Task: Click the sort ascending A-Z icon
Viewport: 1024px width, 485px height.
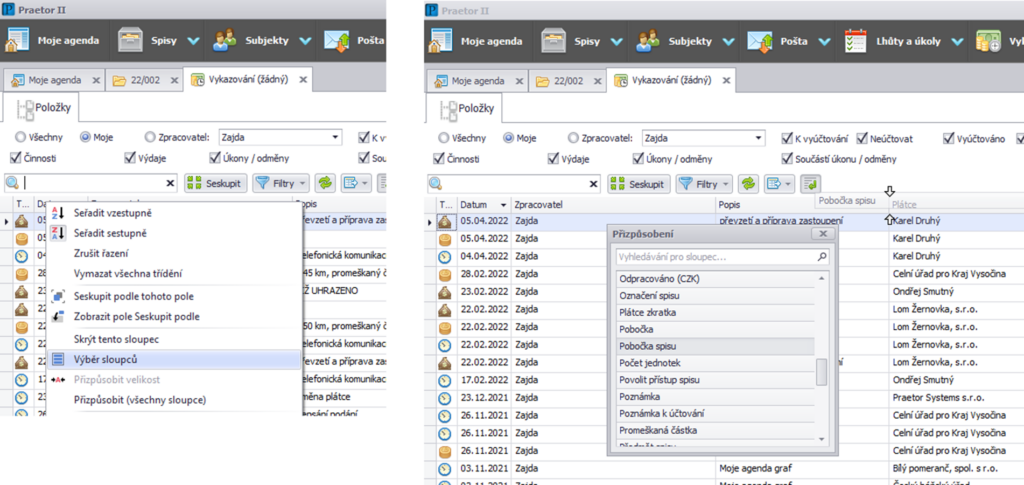Action: pyautogui.click(x=58, y=213)
